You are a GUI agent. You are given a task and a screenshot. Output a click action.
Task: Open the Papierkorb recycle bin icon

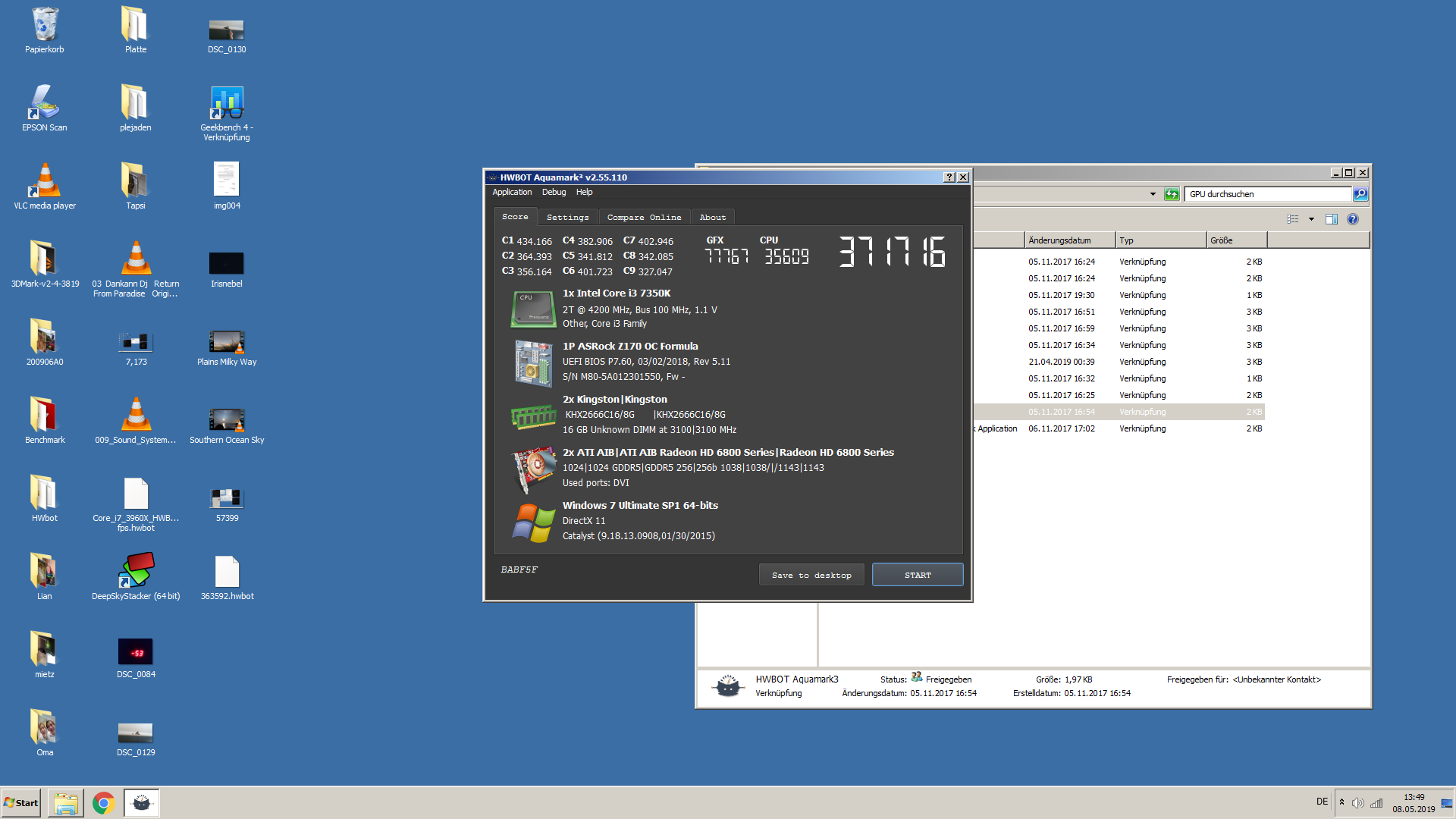pyautogui.click(x=45, y=30)
